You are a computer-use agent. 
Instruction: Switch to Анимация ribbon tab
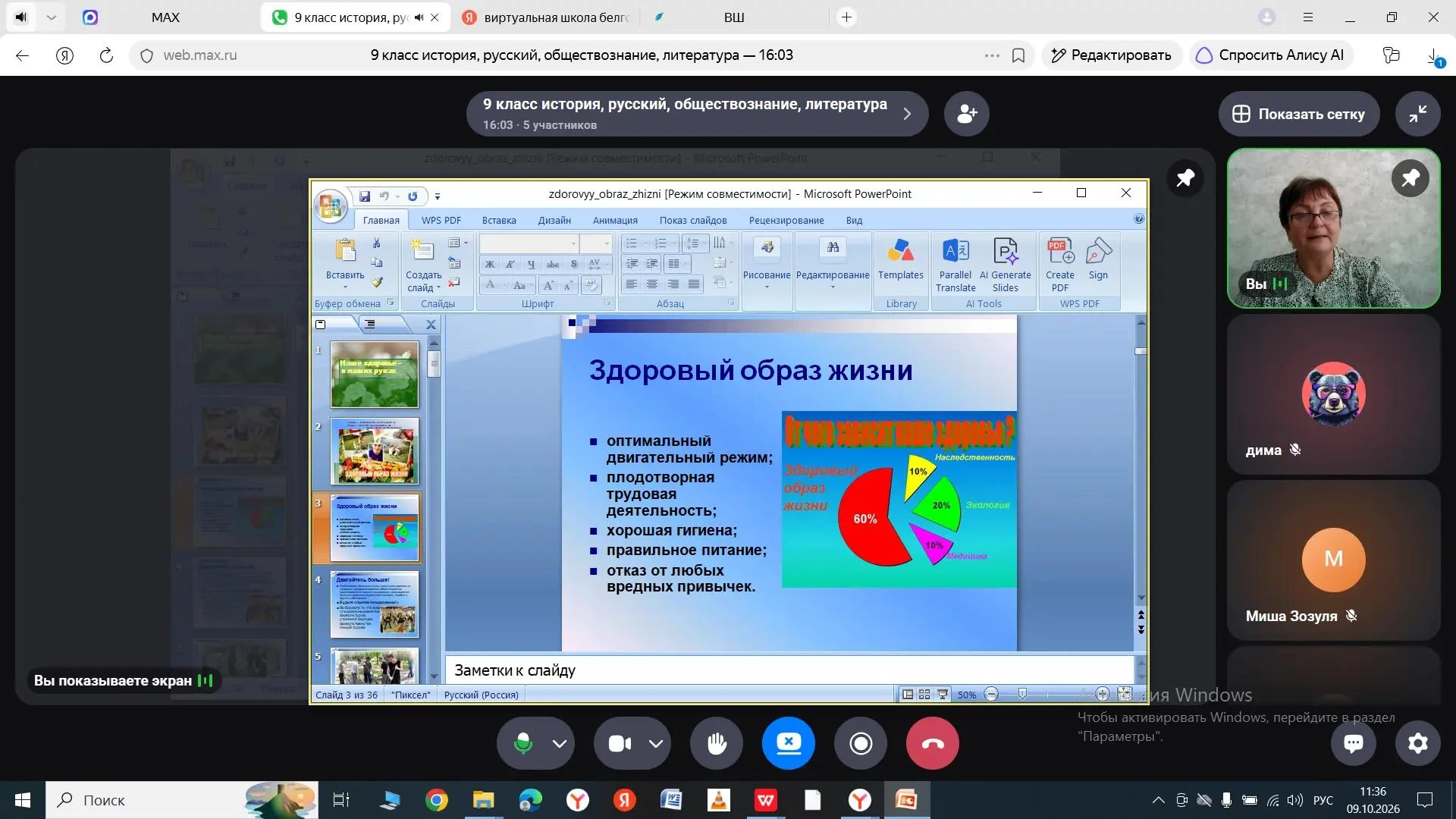pyautogui.click(x=615, y=220)
